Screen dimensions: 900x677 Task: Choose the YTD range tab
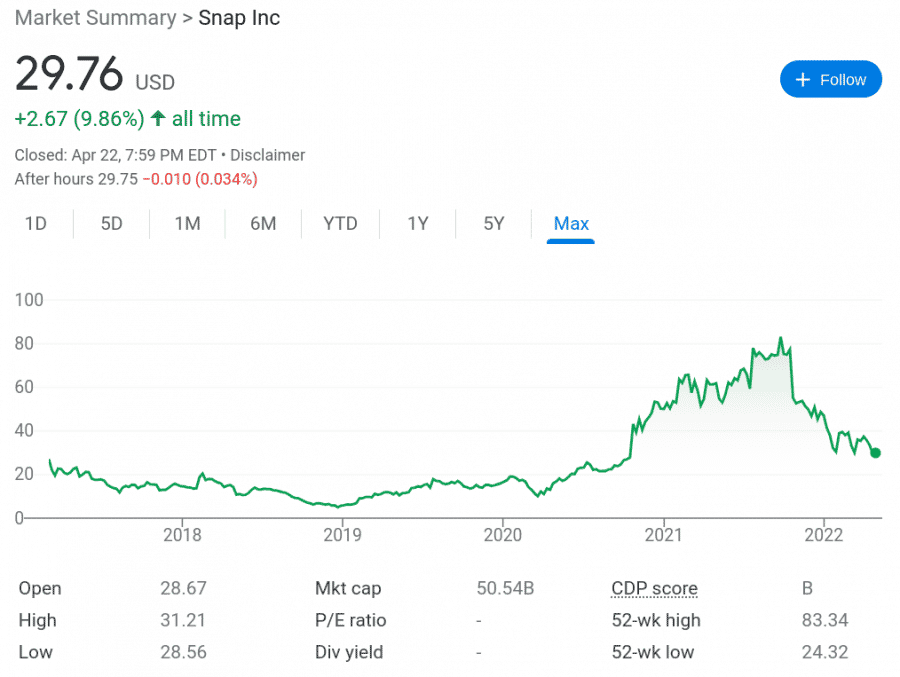tap(340, 223)
